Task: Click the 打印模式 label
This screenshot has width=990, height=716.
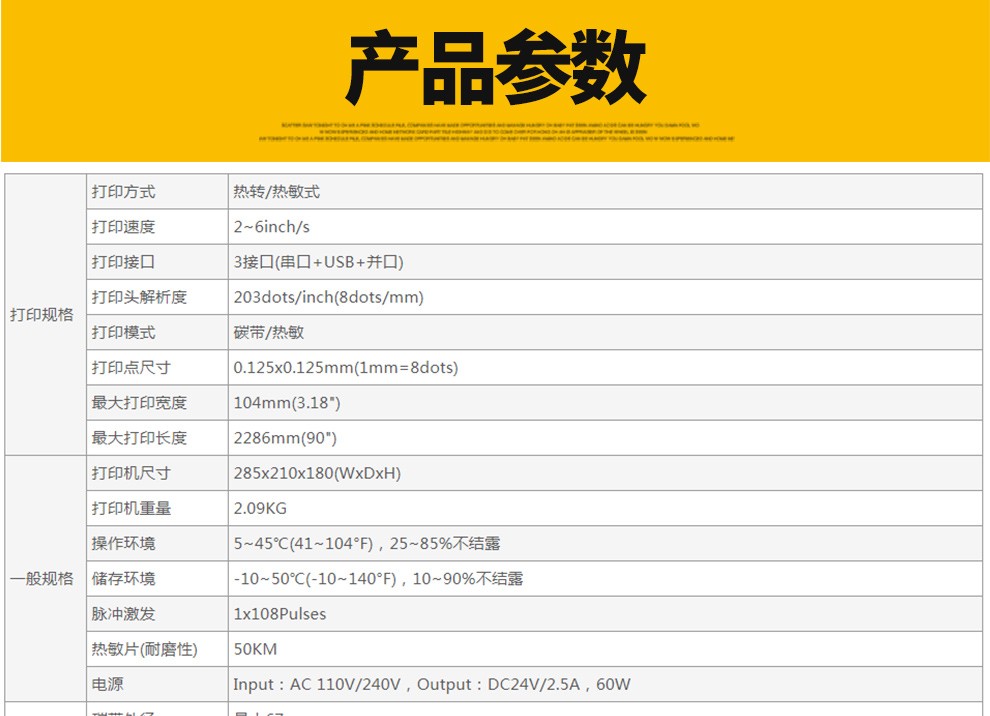Action: (123, 333)
